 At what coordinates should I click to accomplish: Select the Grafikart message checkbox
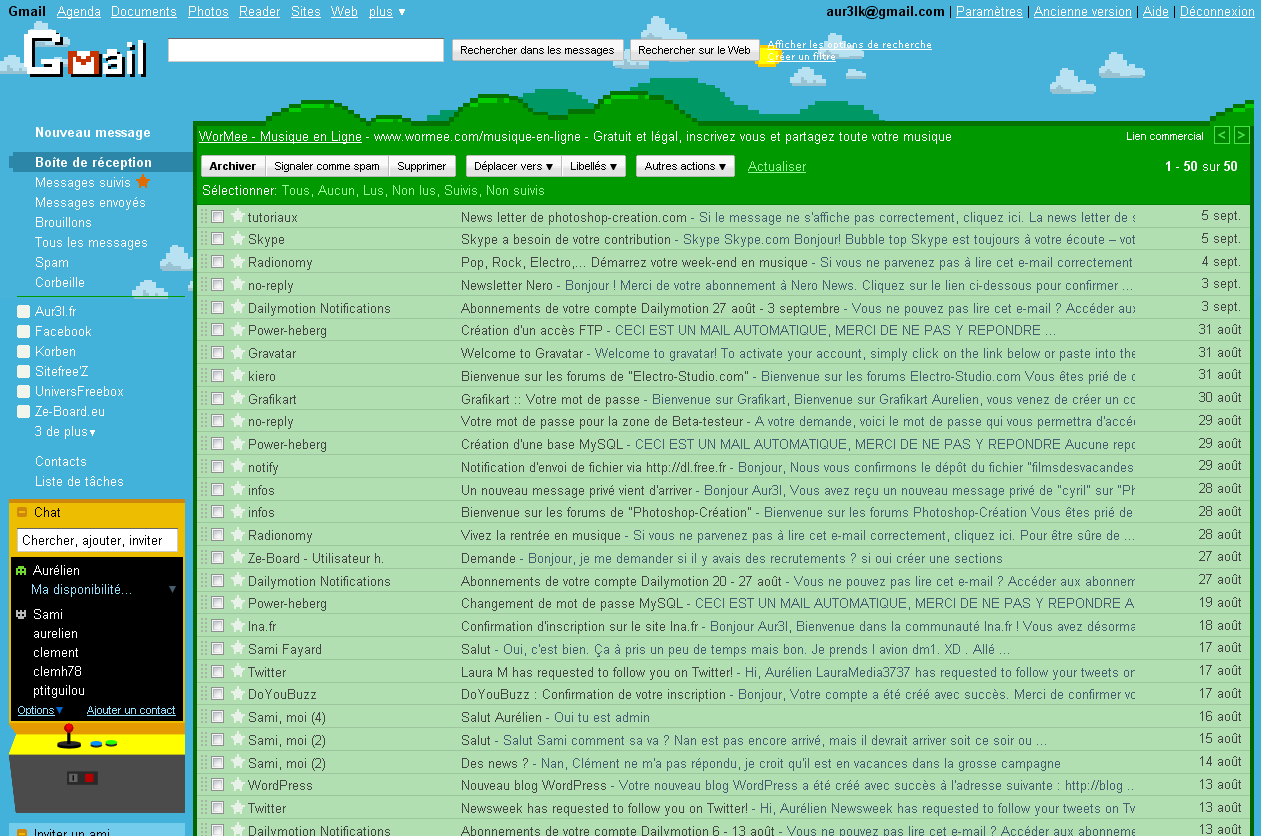click(x=217, y=399)
